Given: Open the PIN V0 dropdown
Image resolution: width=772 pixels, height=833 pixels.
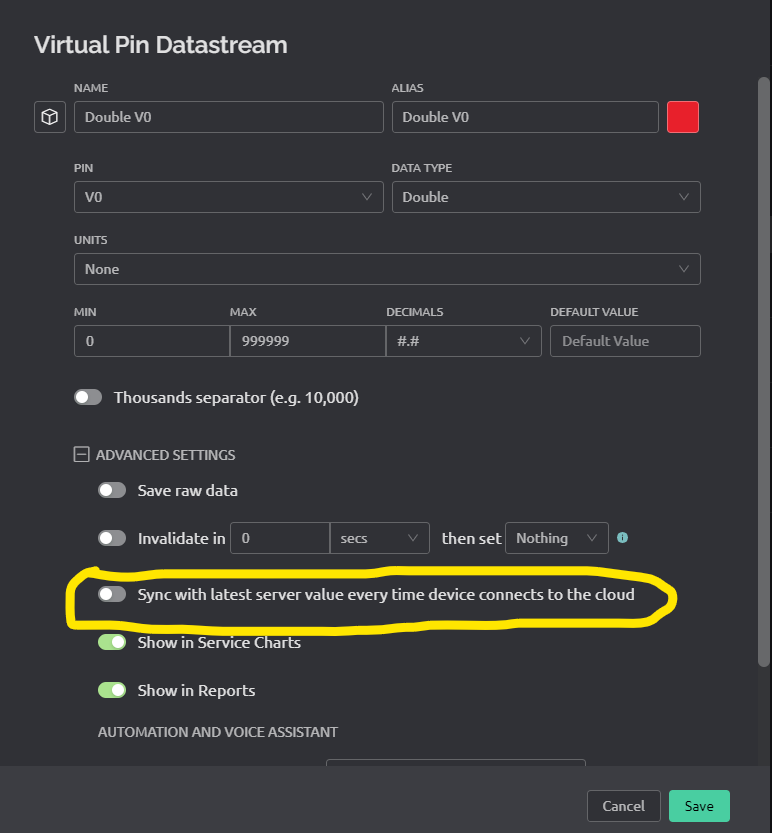Looking at the screenshot, I should tap(228, 197).
